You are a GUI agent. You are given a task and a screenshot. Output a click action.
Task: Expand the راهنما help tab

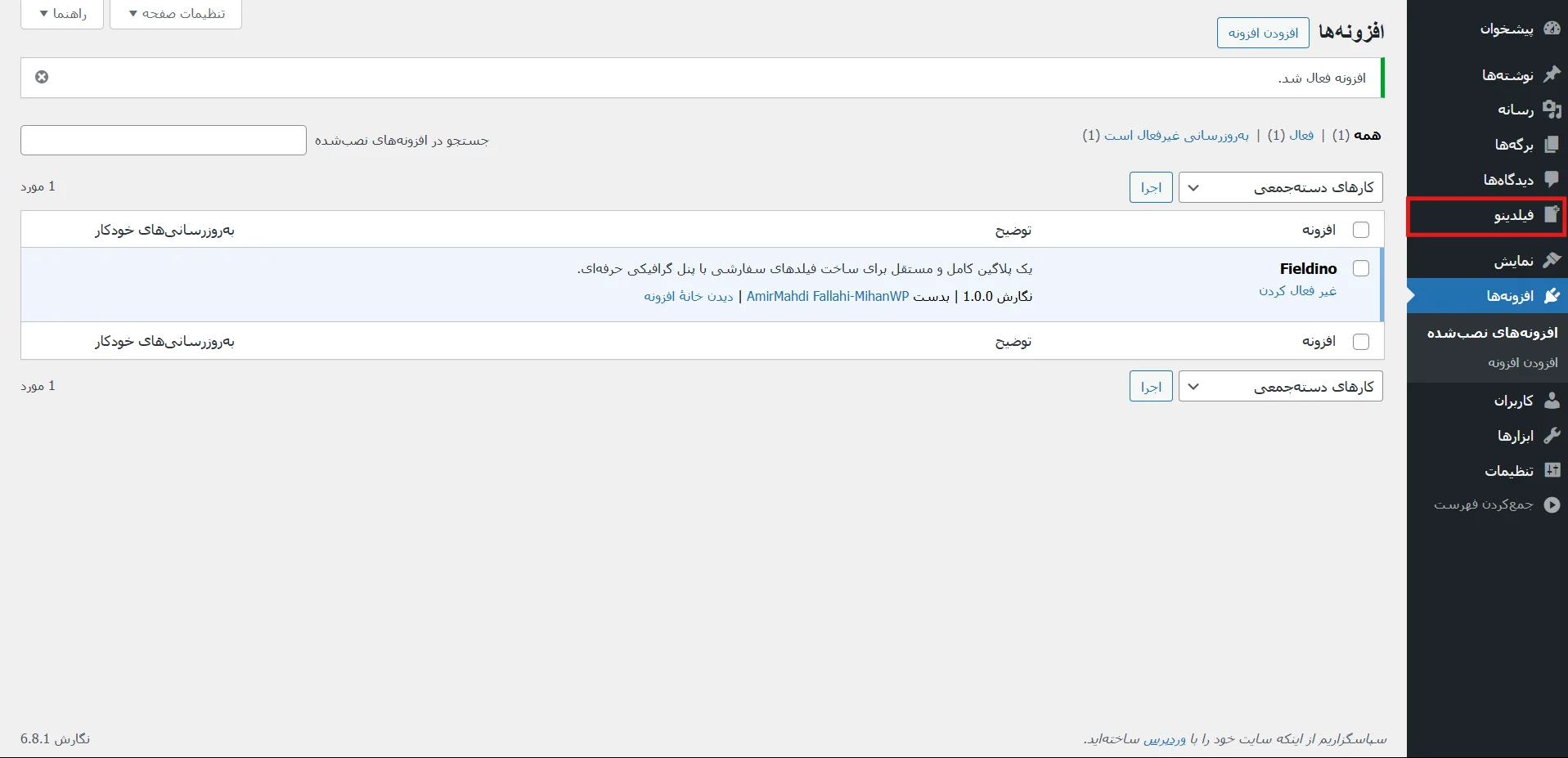point(62,14)
